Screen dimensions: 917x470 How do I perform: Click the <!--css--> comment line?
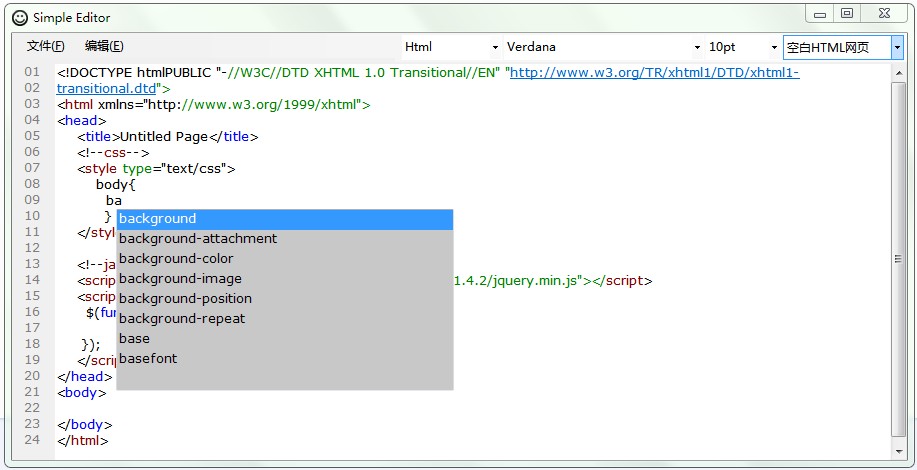coord(113,153)
